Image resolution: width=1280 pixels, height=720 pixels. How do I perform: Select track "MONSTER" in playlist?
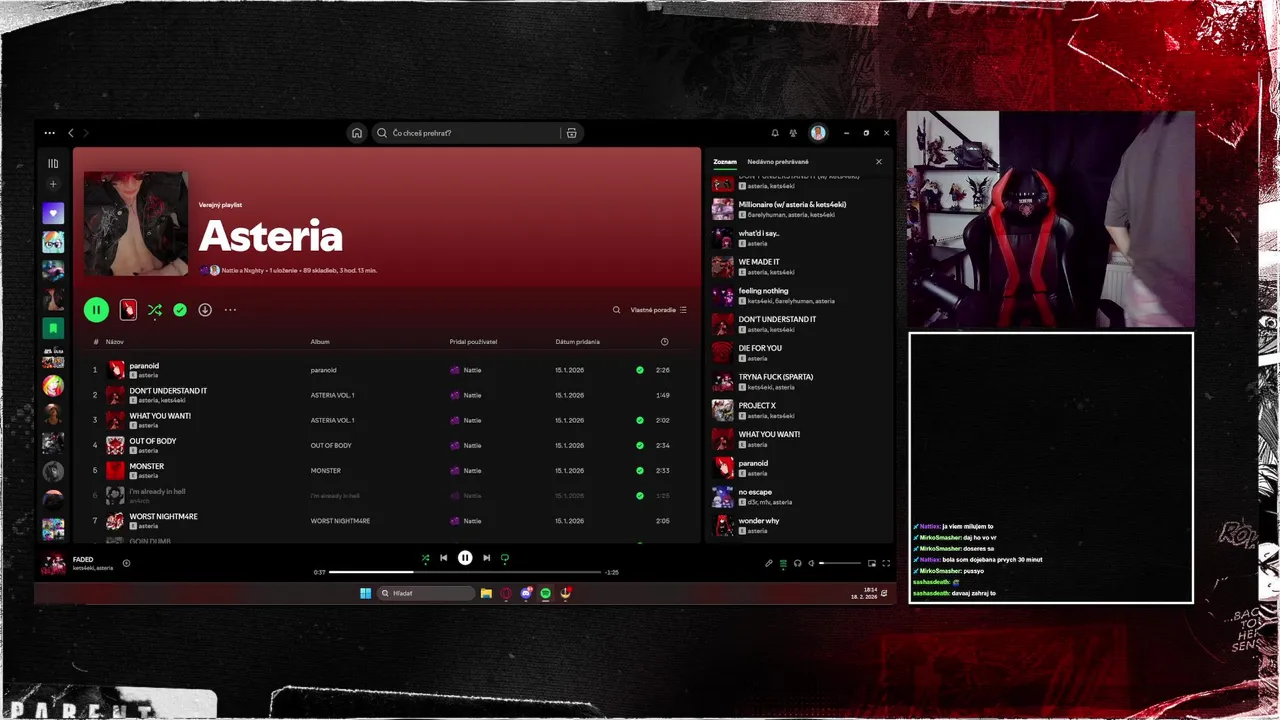coord(146,466)
